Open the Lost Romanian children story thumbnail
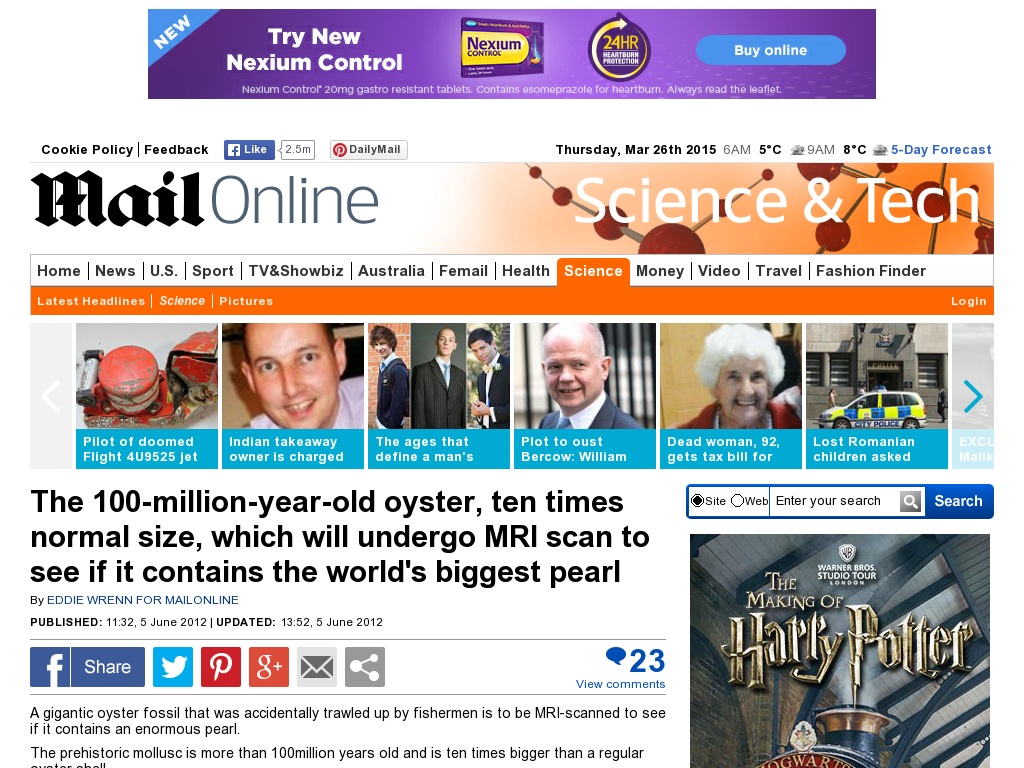The height and width of the screenshot is (768, 1024). click(877, 396)
